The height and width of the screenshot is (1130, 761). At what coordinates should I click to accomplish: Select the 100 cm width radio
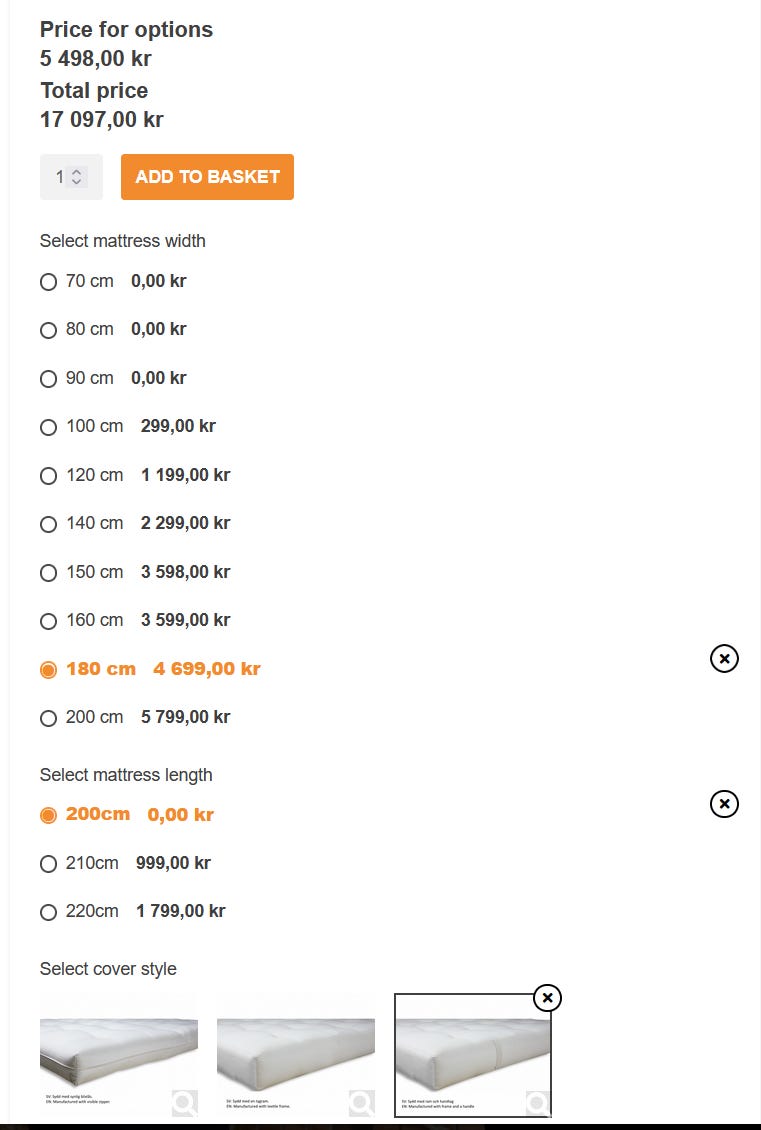pos(48,427)
